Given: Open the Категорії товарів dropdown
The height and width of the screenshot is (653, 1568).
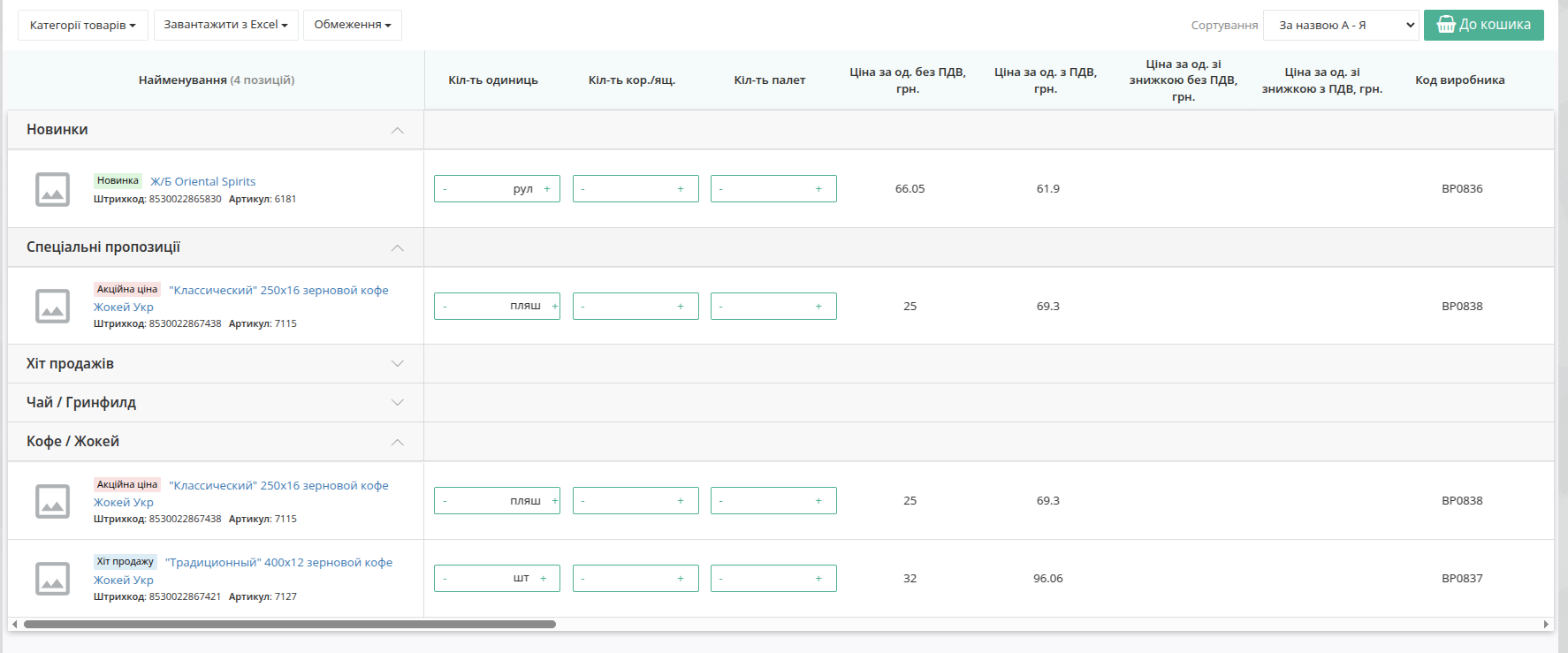Looking at the screenshot, I should point(83,25).
